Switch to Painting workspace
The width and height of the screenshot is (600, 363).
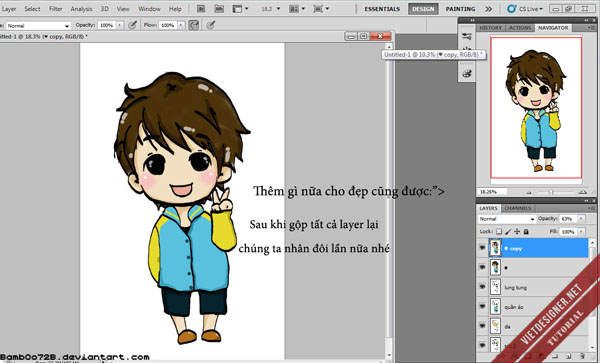[x=460, y=9]
